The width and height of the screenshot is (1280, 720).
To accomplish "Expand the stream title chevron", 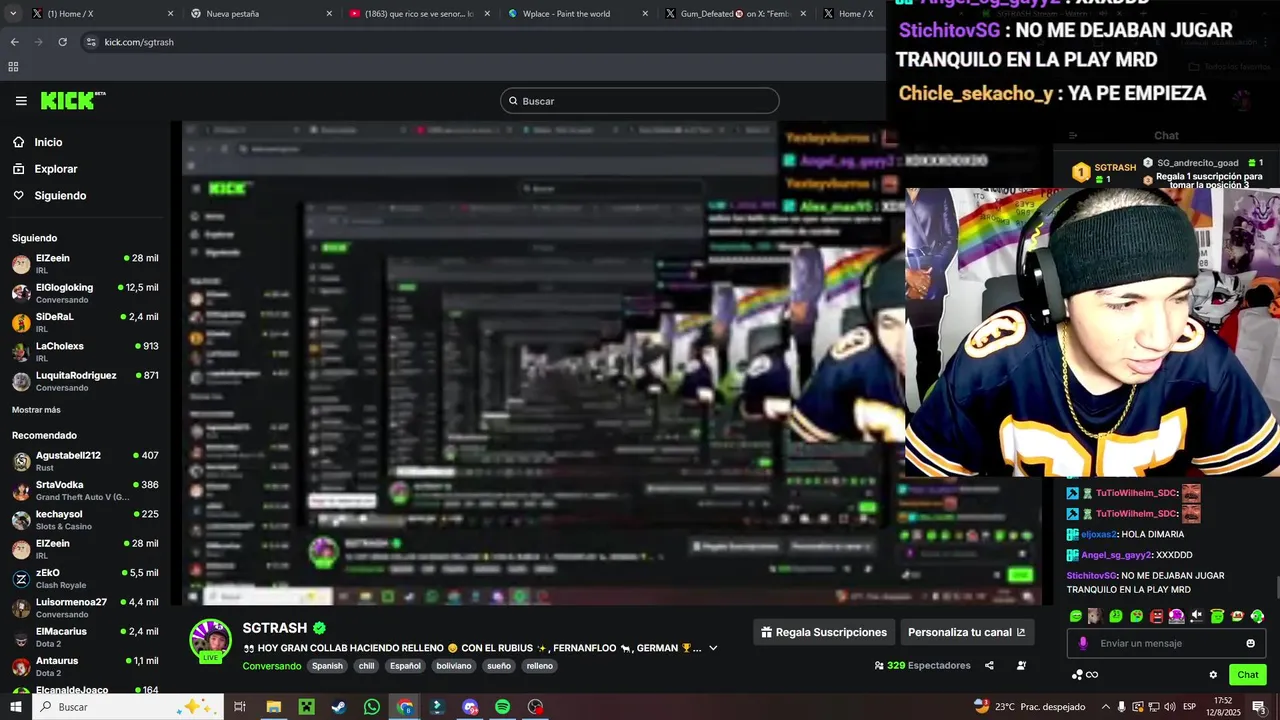I will (713, 648).
